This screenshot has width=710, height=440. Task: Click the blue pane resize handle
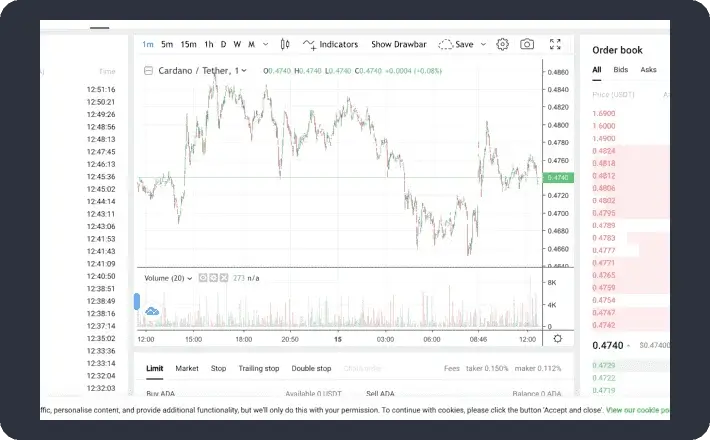tap(137, 301)
